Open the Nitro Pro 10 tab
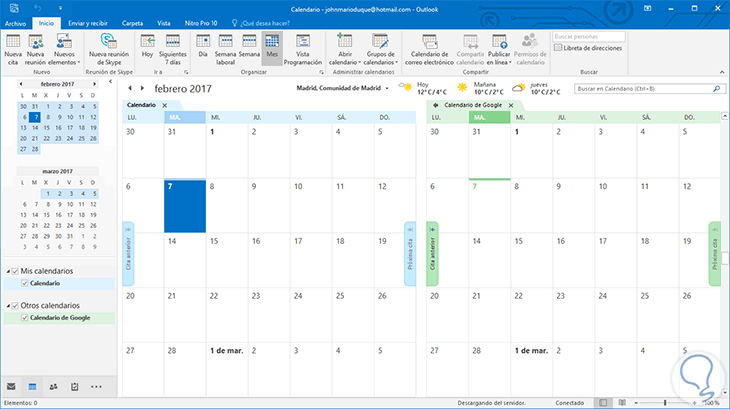The width and height of the screenshot is (730, 409). pos(201,23)
